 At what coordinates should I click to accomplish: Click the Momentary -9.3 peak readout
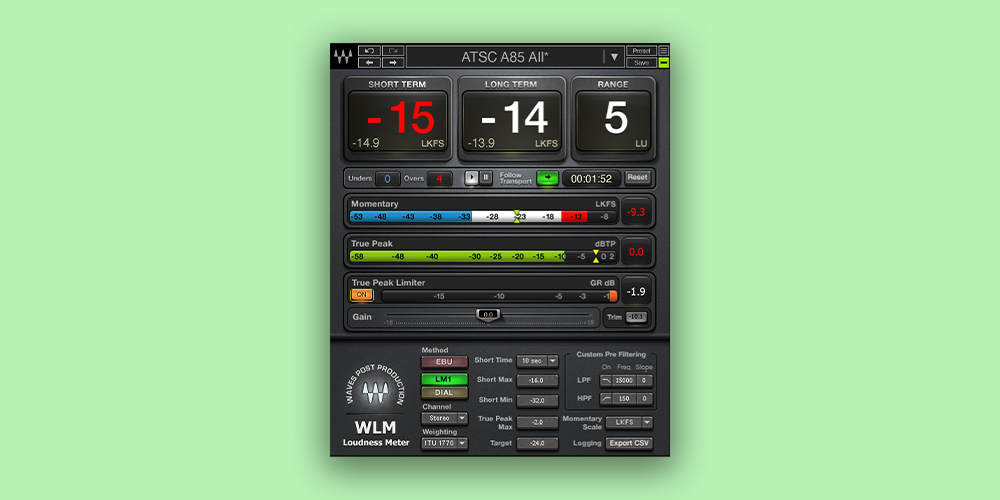click(636, 212)
